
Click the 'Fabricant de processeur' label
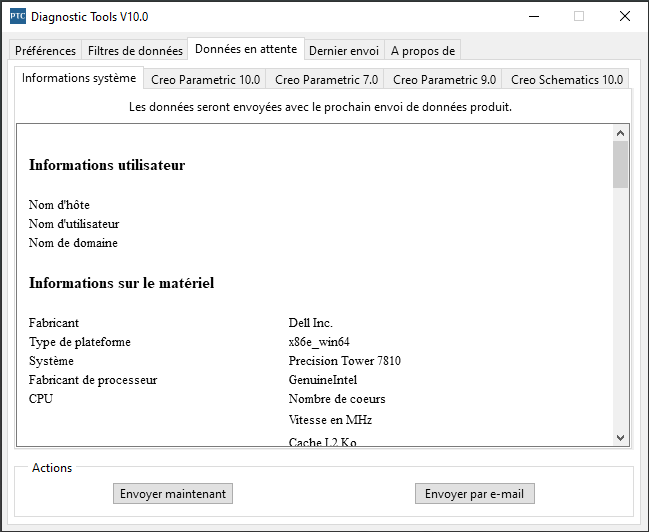pos(93,380)
